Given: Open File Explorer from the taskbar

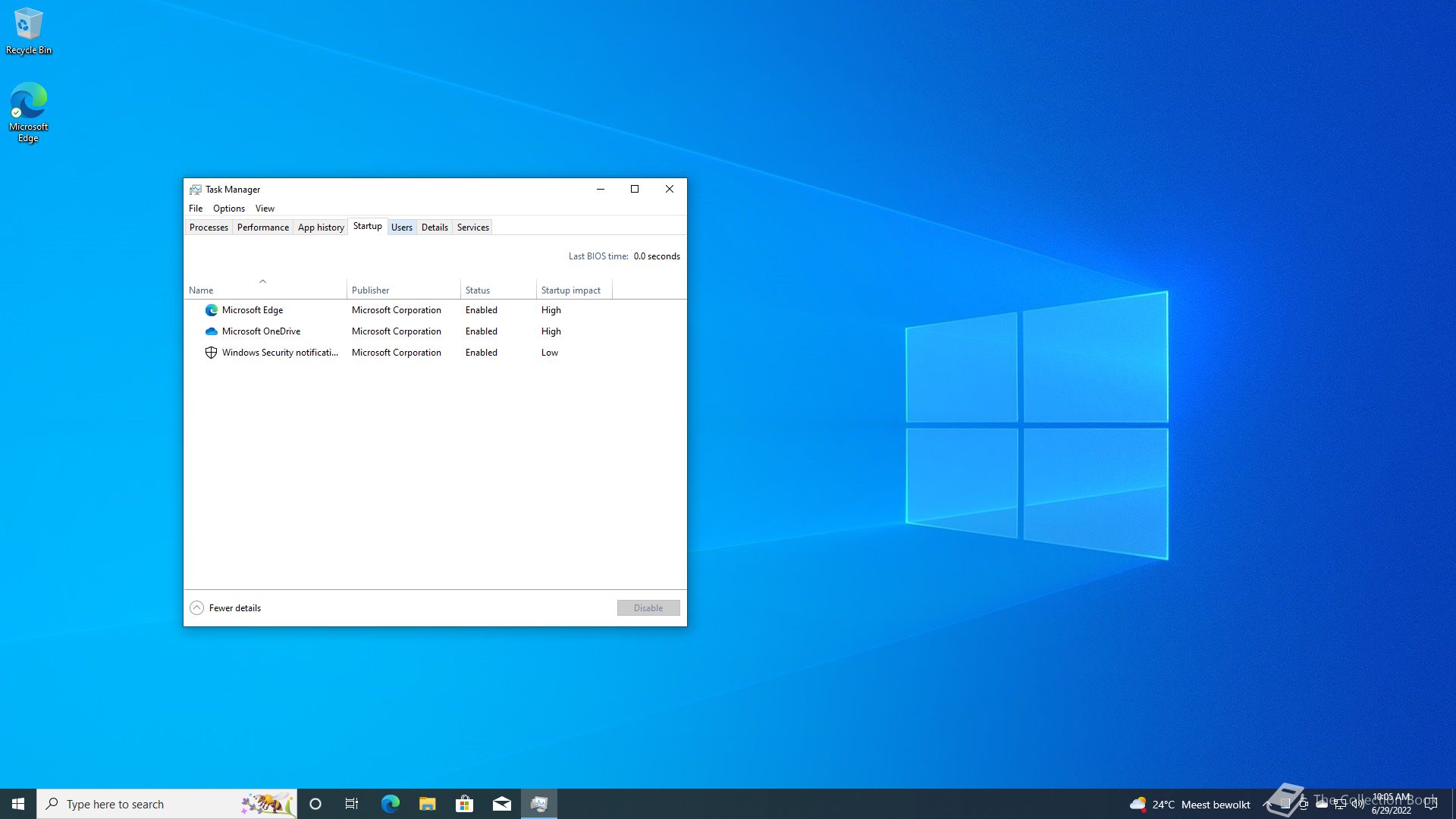Looking at the screenshot, I should coord(427,804).
